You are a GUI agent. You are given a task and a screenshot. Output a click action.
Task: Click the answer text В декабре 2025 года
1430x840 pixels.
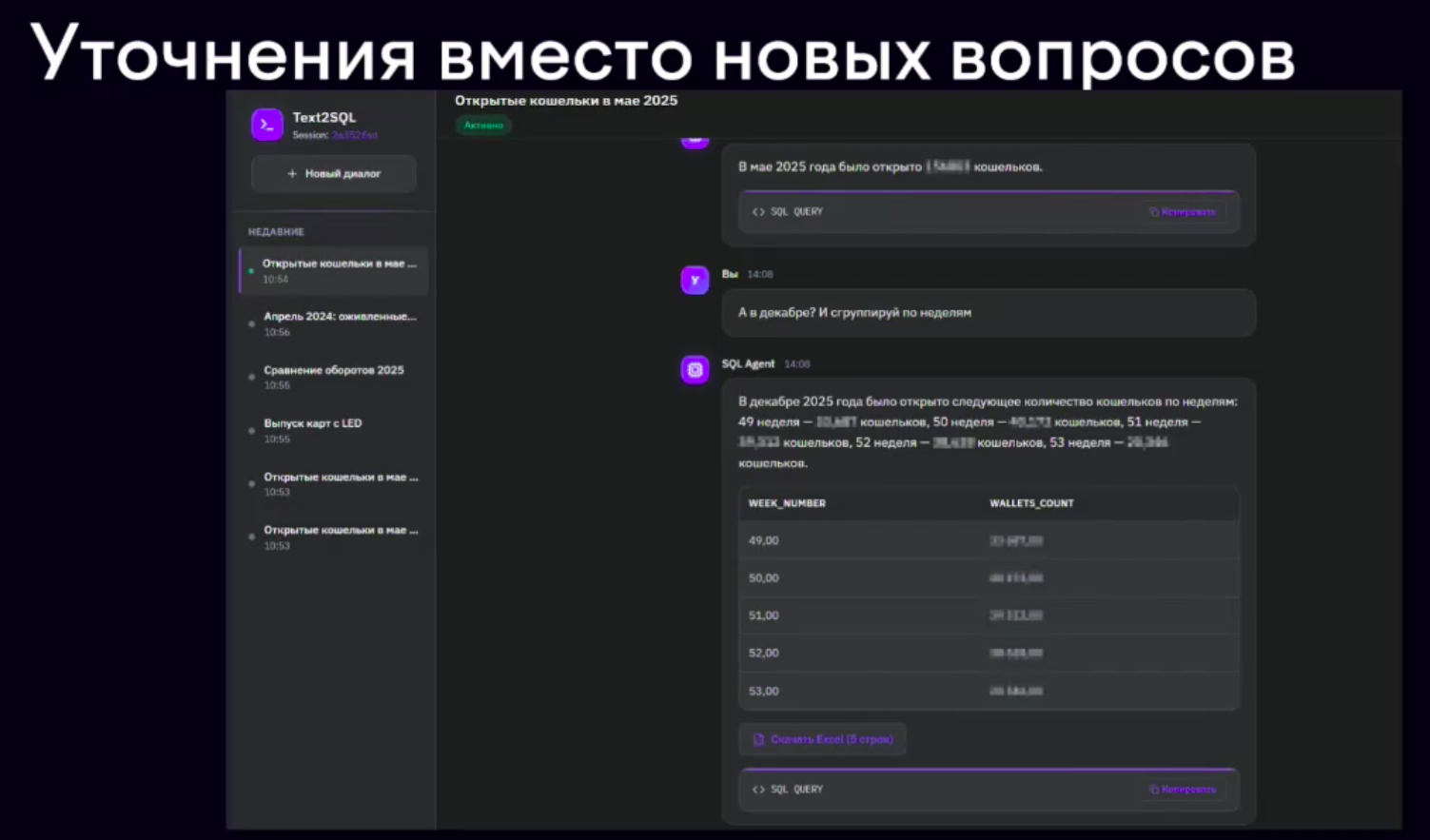988,432
